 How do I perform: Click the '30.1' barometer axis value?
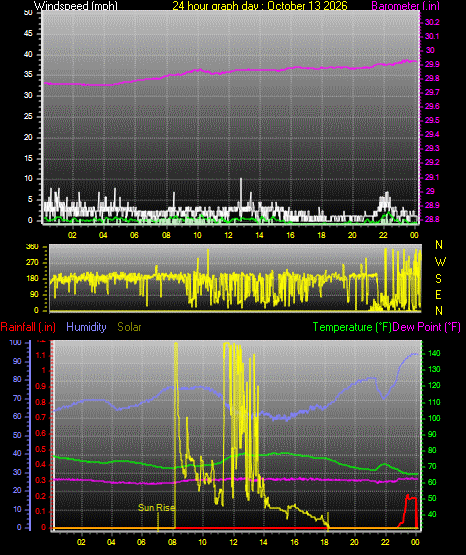tap(432, 36)
